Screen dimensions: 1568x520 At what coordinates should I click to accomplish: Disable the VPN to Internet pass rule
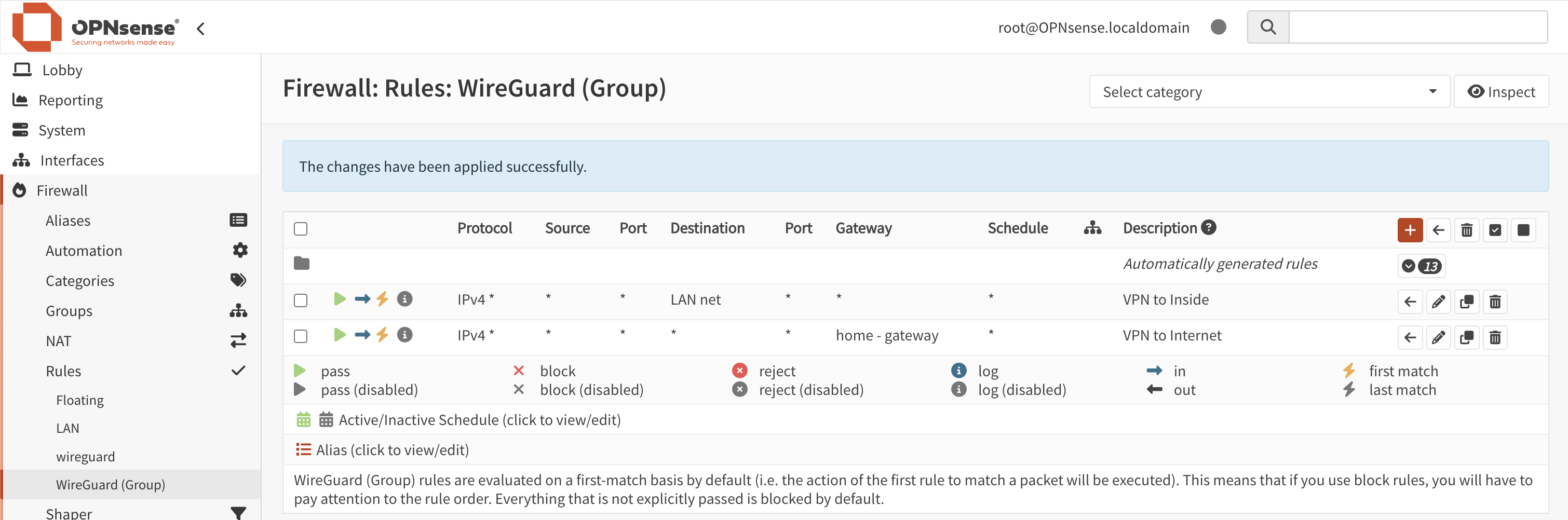pos(340,335)
